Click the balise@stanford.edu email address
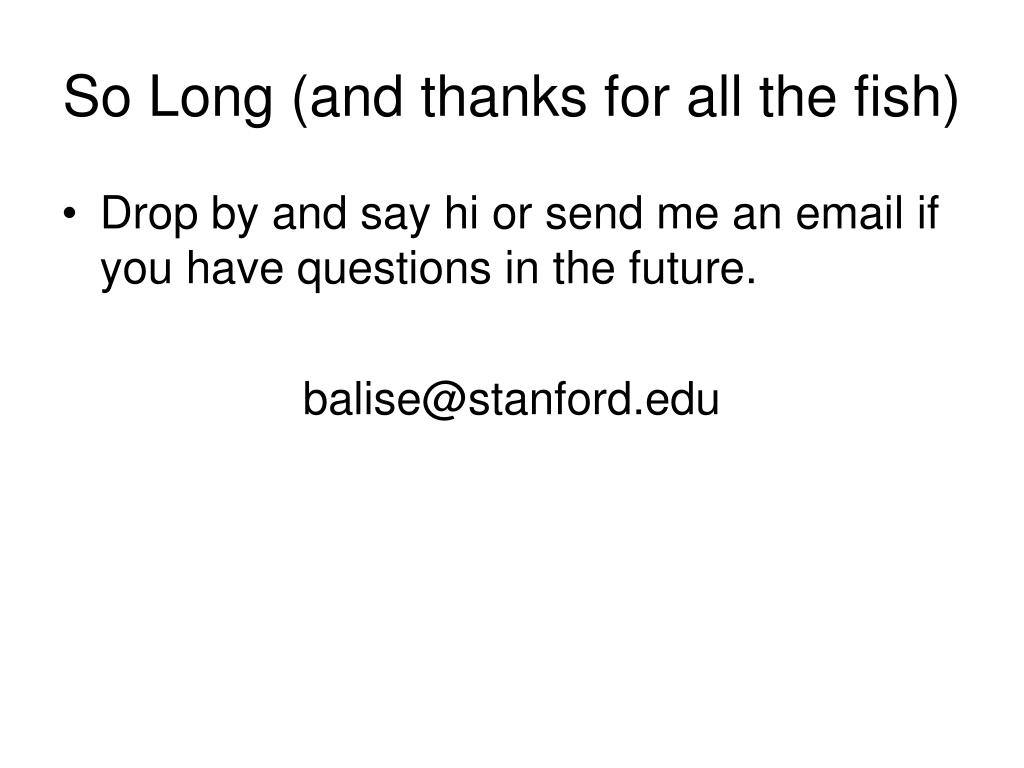Screen dimensions: 1024x768 [511, 399]
